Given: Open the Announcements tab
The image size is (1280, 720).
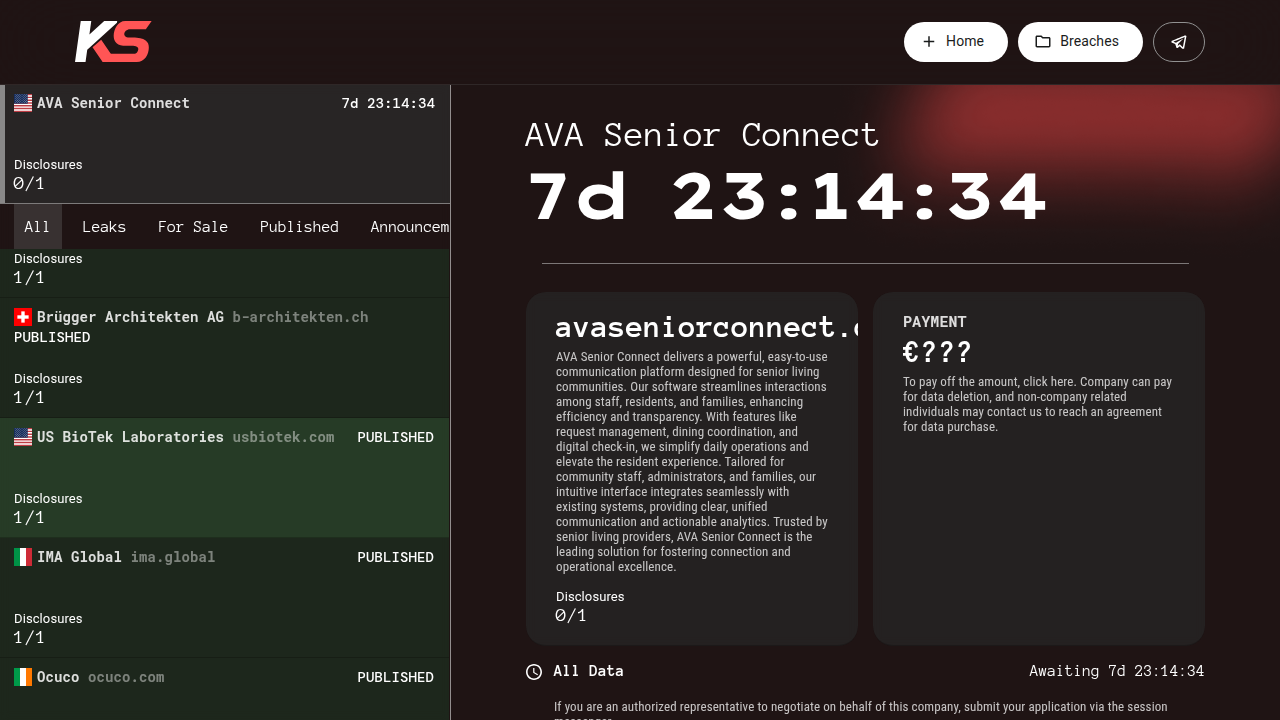Looking at the screenshot, I should tap(410, 227).
